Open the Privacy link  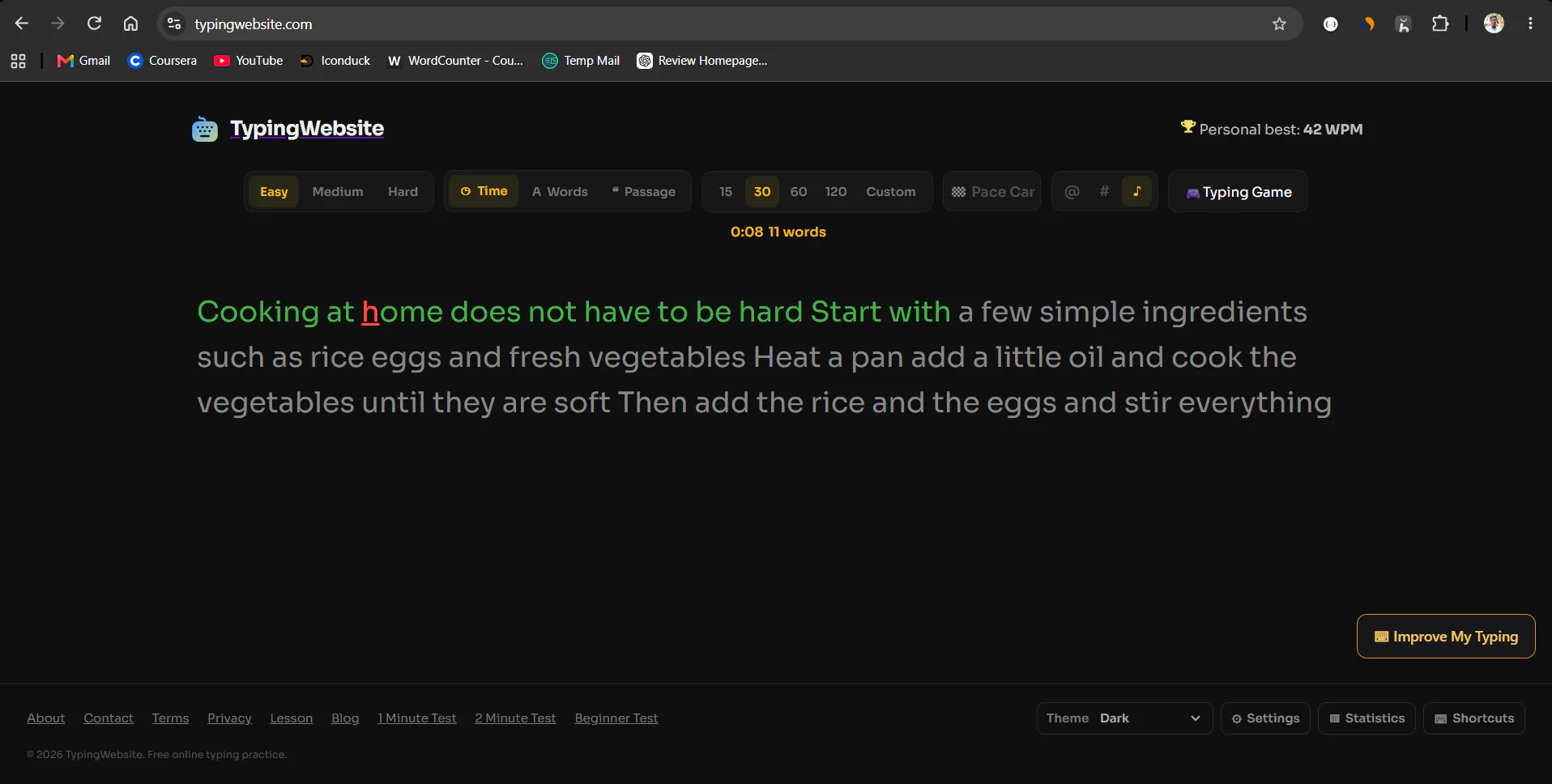click(x=229, y=718)
